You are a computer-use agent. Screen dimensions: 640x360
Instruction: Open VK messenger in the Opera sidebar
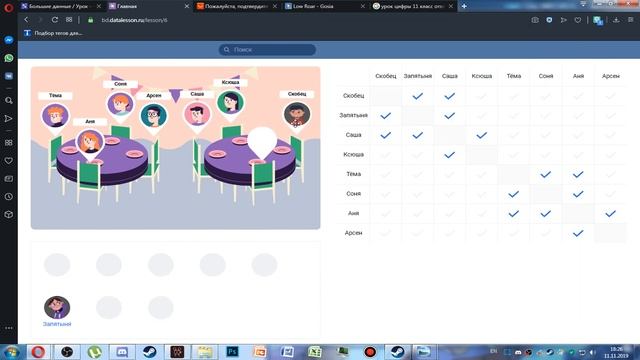[x=9, y=76]
